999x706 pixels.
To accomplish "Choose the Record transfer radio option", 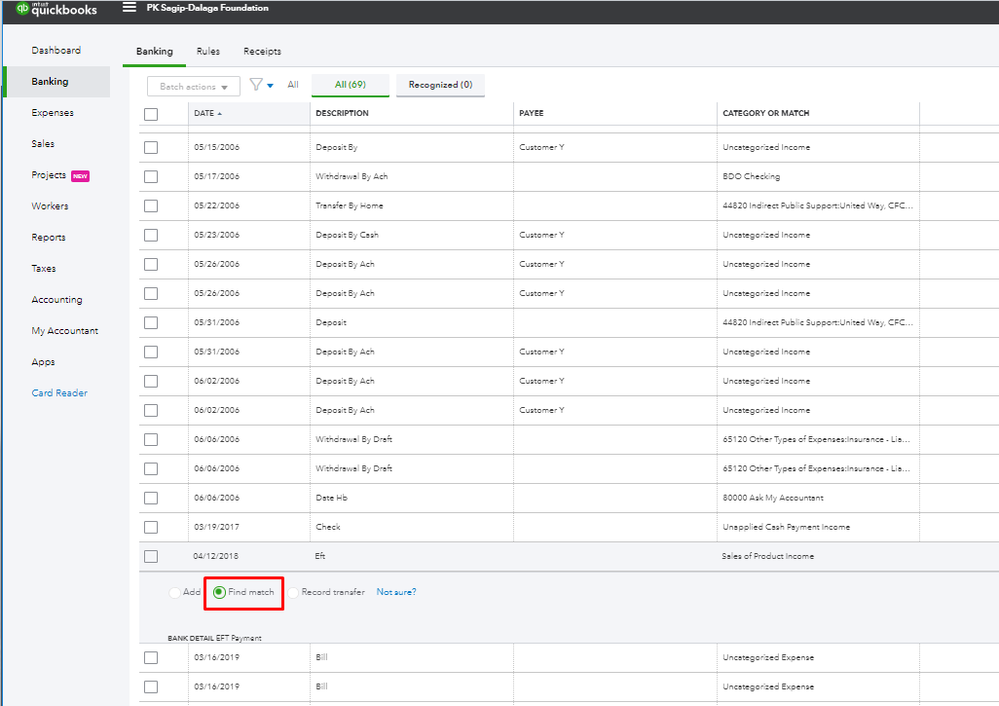I will coord(293,592).
